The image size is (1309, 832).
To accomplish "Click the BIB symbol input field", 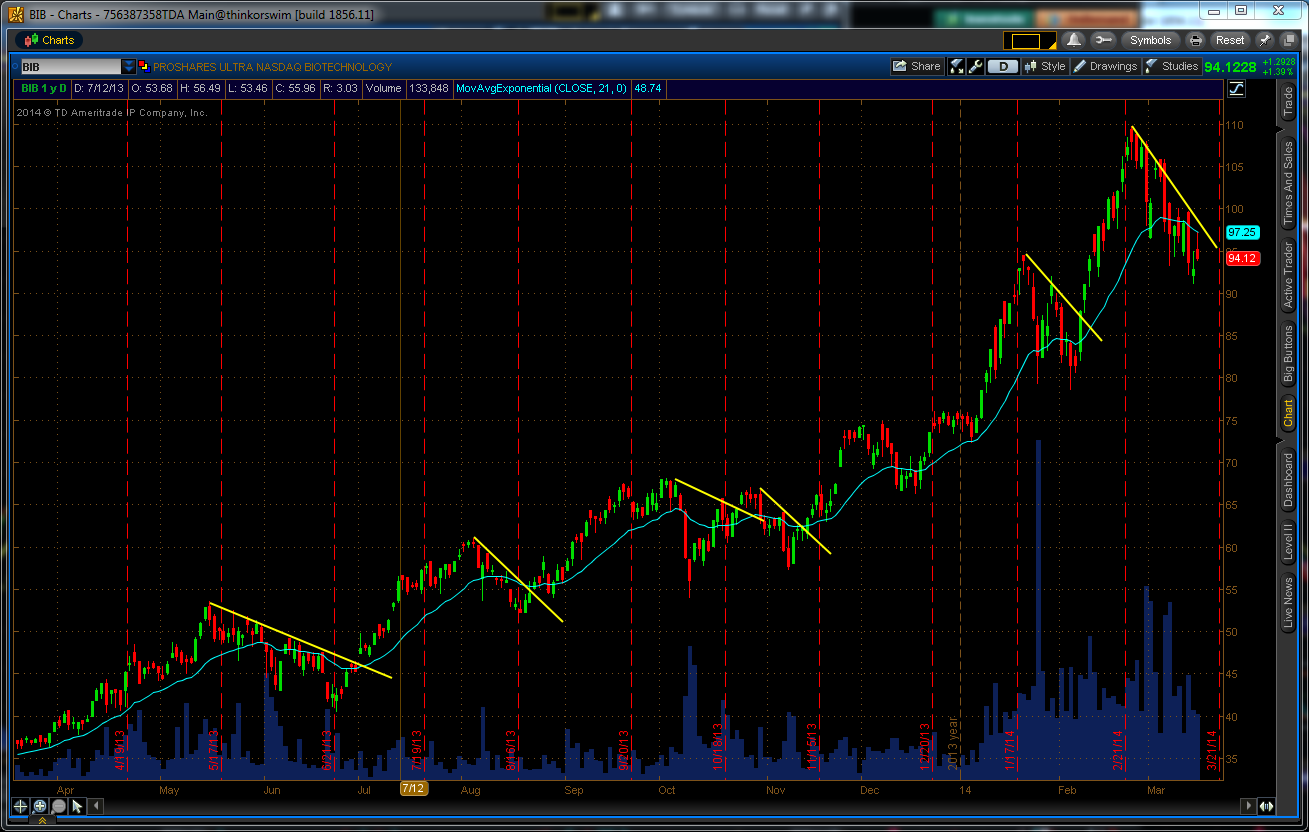I will [70, 67].
